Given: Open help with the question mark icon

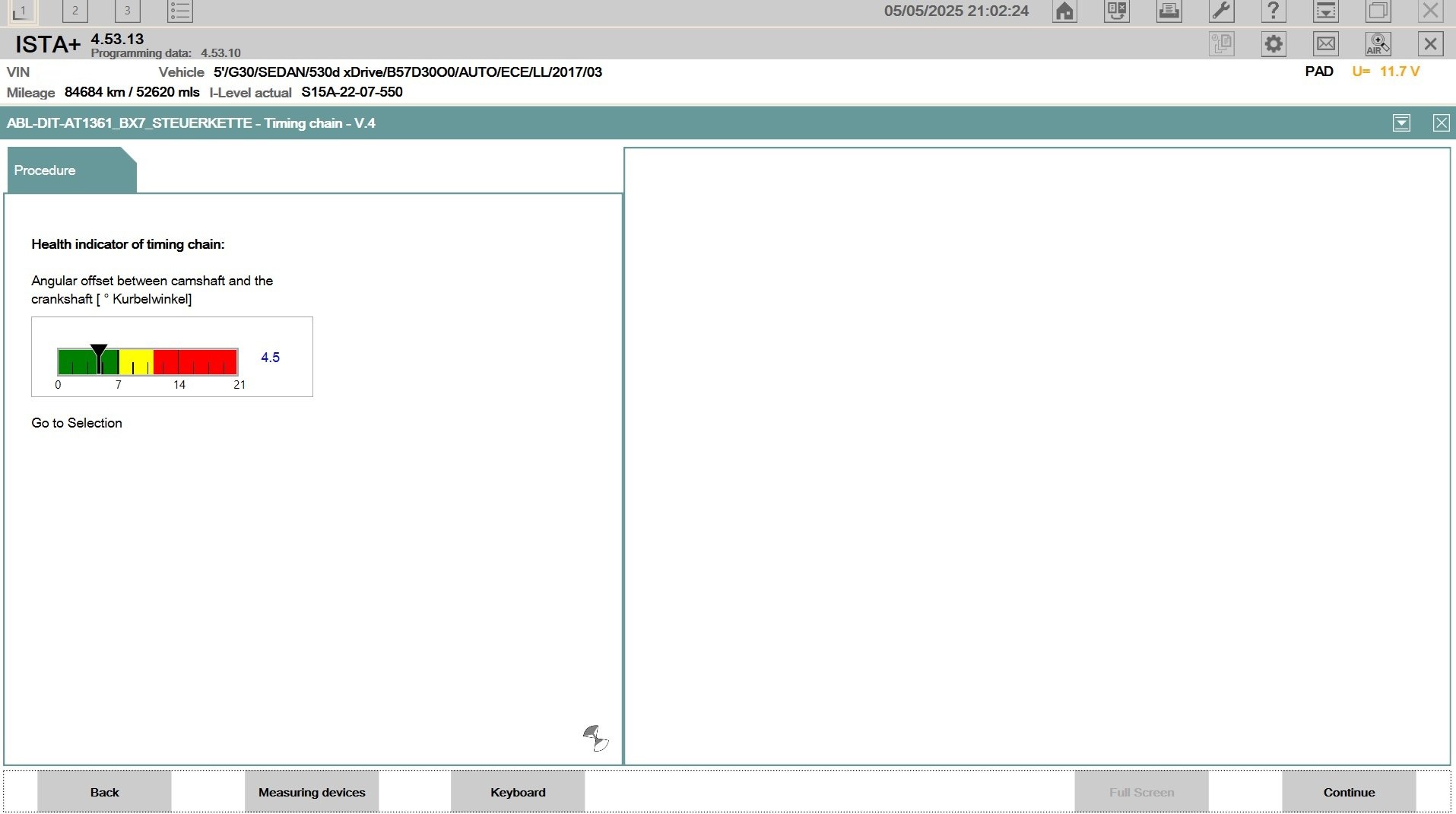Looking at the screenshot, I should click(1274, 11).
